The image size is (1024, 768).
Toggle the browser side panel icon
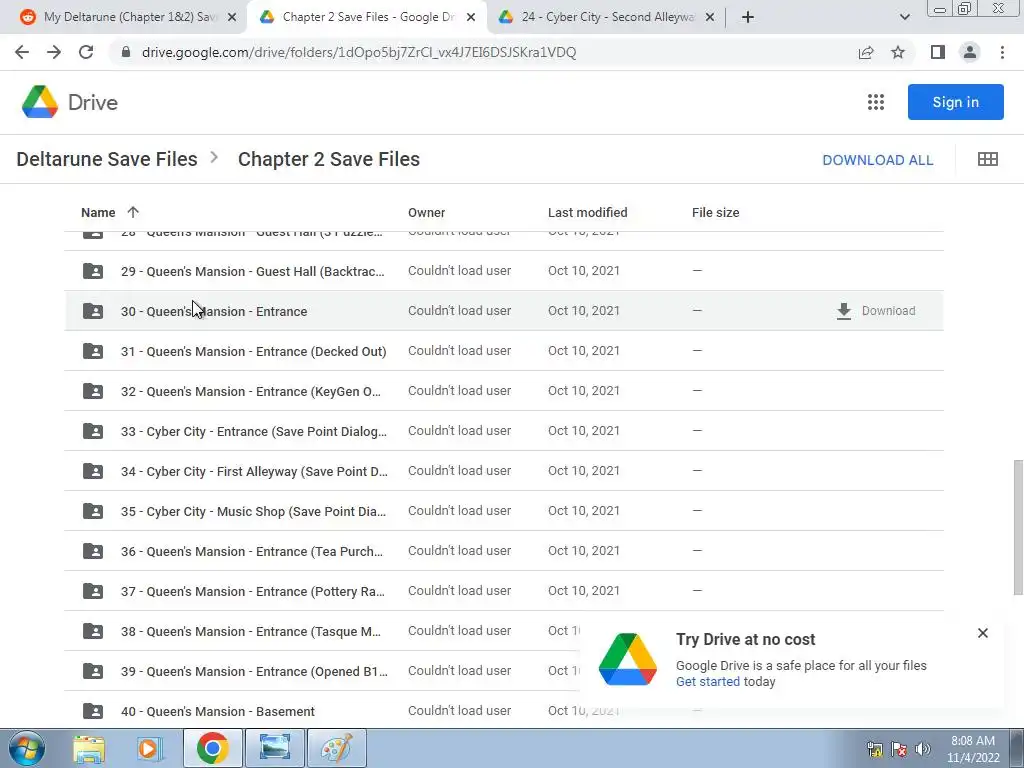point(938,52)
